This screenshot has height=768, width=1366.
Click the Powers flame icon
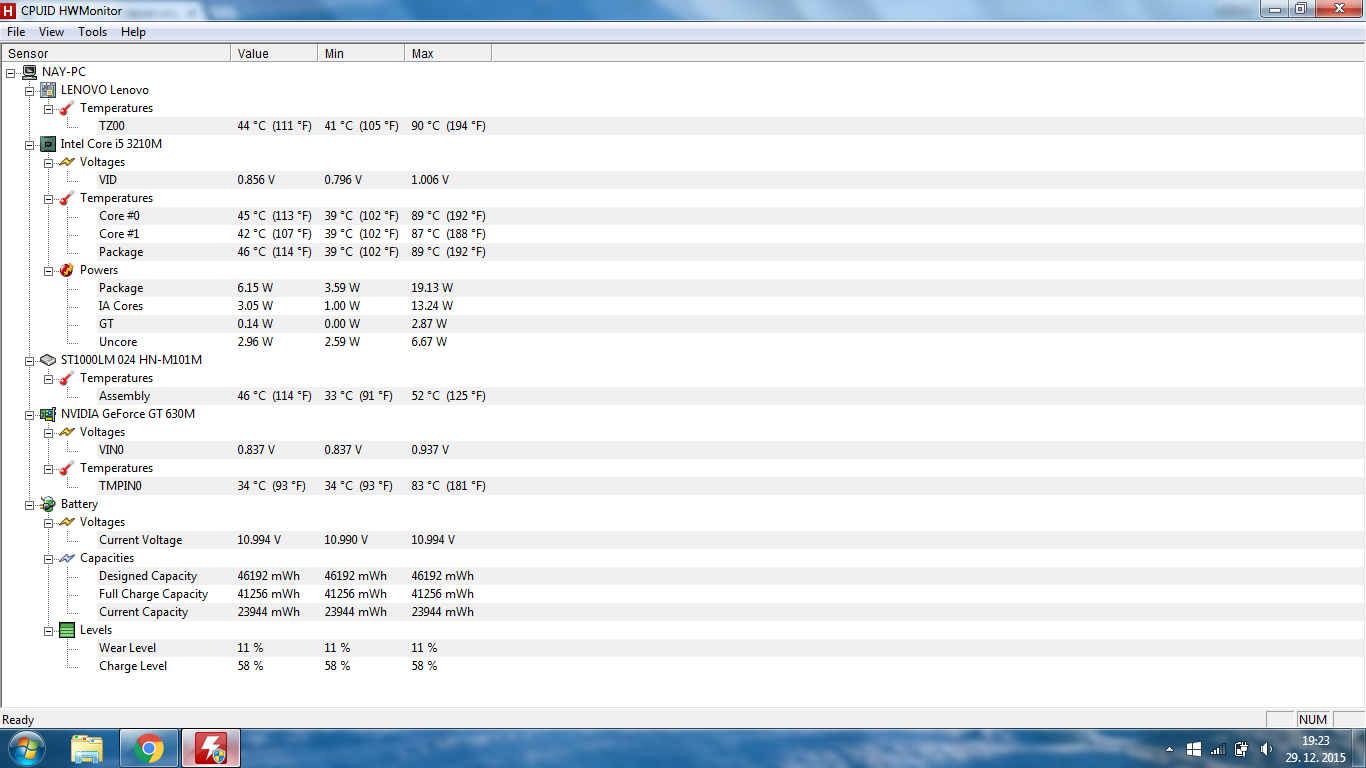point(67,270)
